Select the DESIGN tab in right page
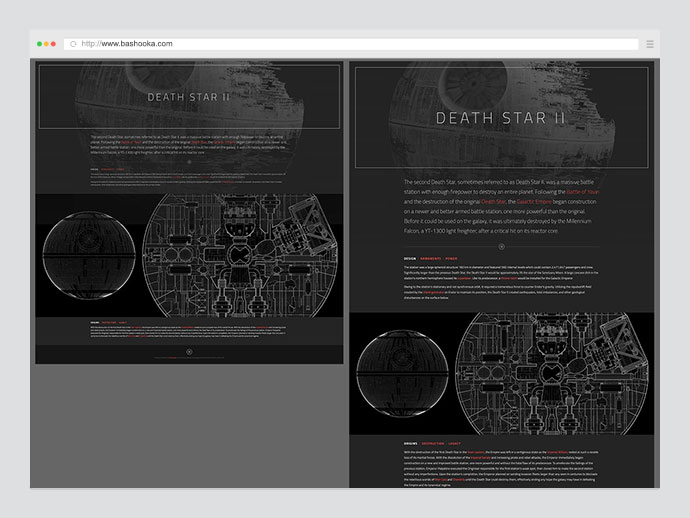This screenshot has height=518, width=690. tap(410, 259)
